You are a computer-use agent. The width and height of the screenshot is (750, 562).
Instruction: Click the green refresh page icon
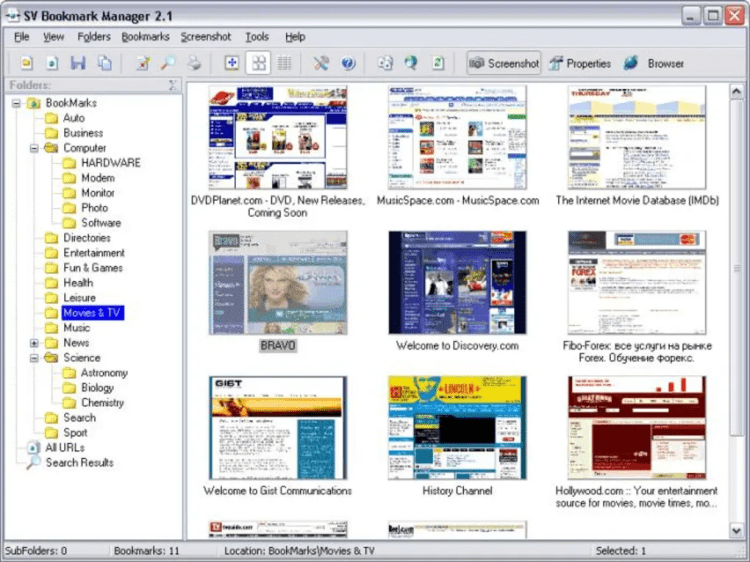[x=438, y=63]
